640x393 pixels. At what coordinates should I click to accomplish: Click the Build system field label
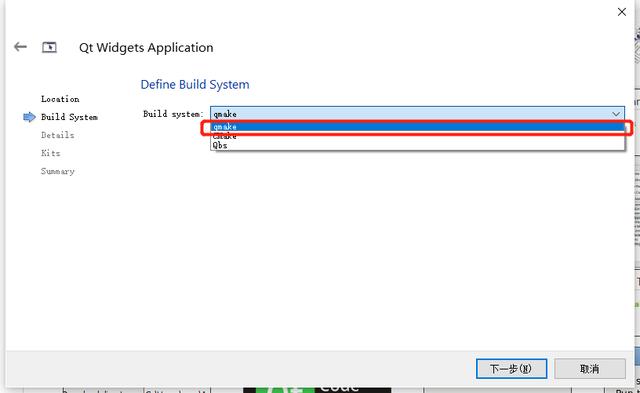coord(173,114)
